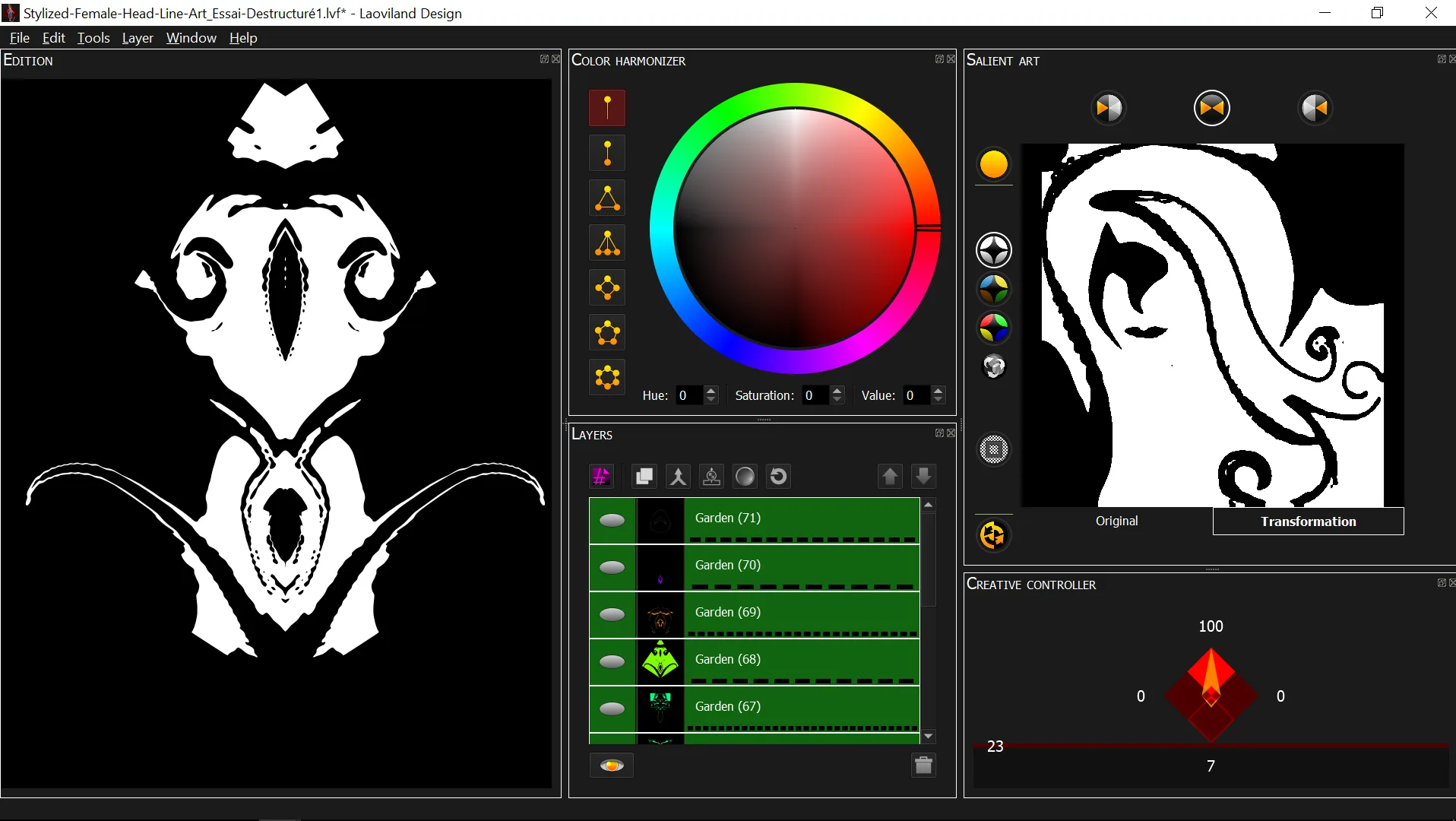Click the dotted square texture icon

coord(994,449)
